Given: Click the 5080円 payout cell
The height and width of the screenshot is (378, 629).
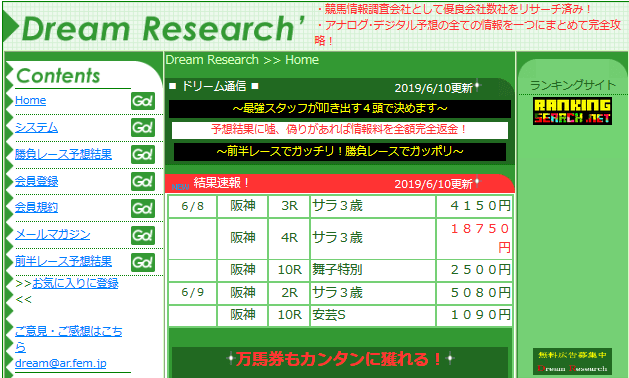Looking at the screenshot, I should click(x=475, y=293).
